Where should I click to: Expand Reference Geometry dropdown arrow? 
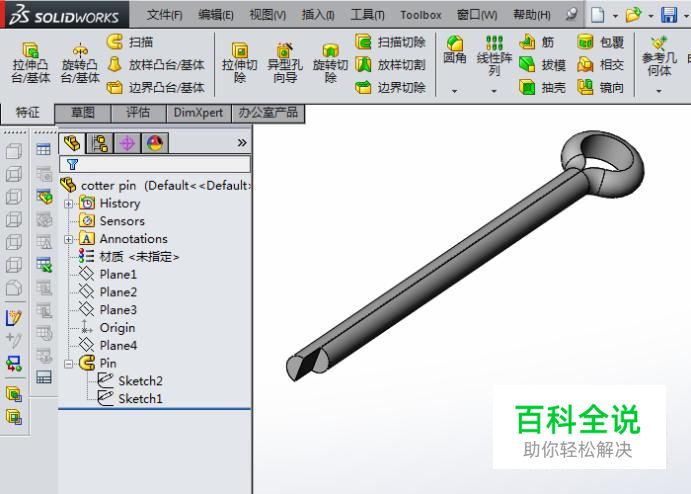pos(659,91)
